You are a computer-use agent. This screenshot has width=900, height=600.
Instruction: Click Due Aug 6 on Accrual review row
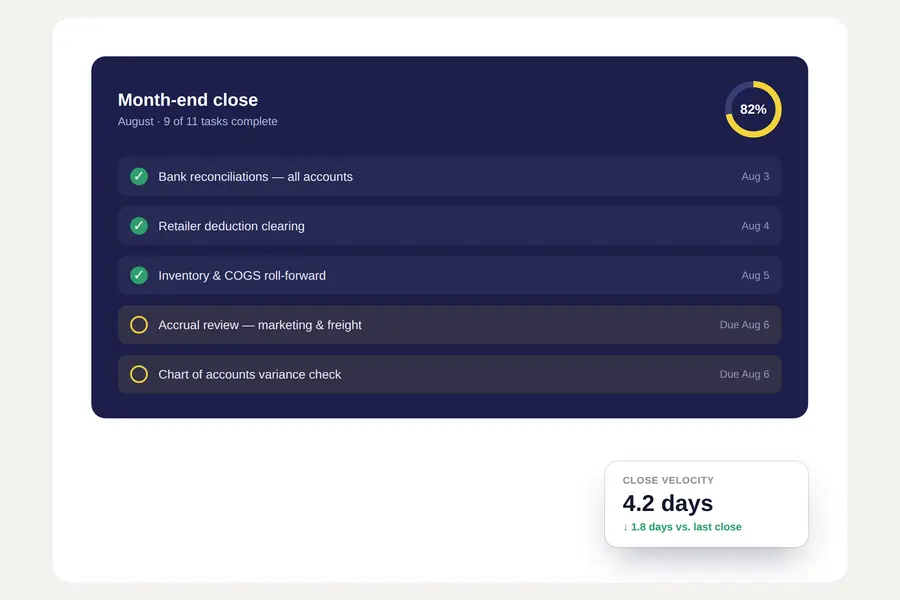744,324
